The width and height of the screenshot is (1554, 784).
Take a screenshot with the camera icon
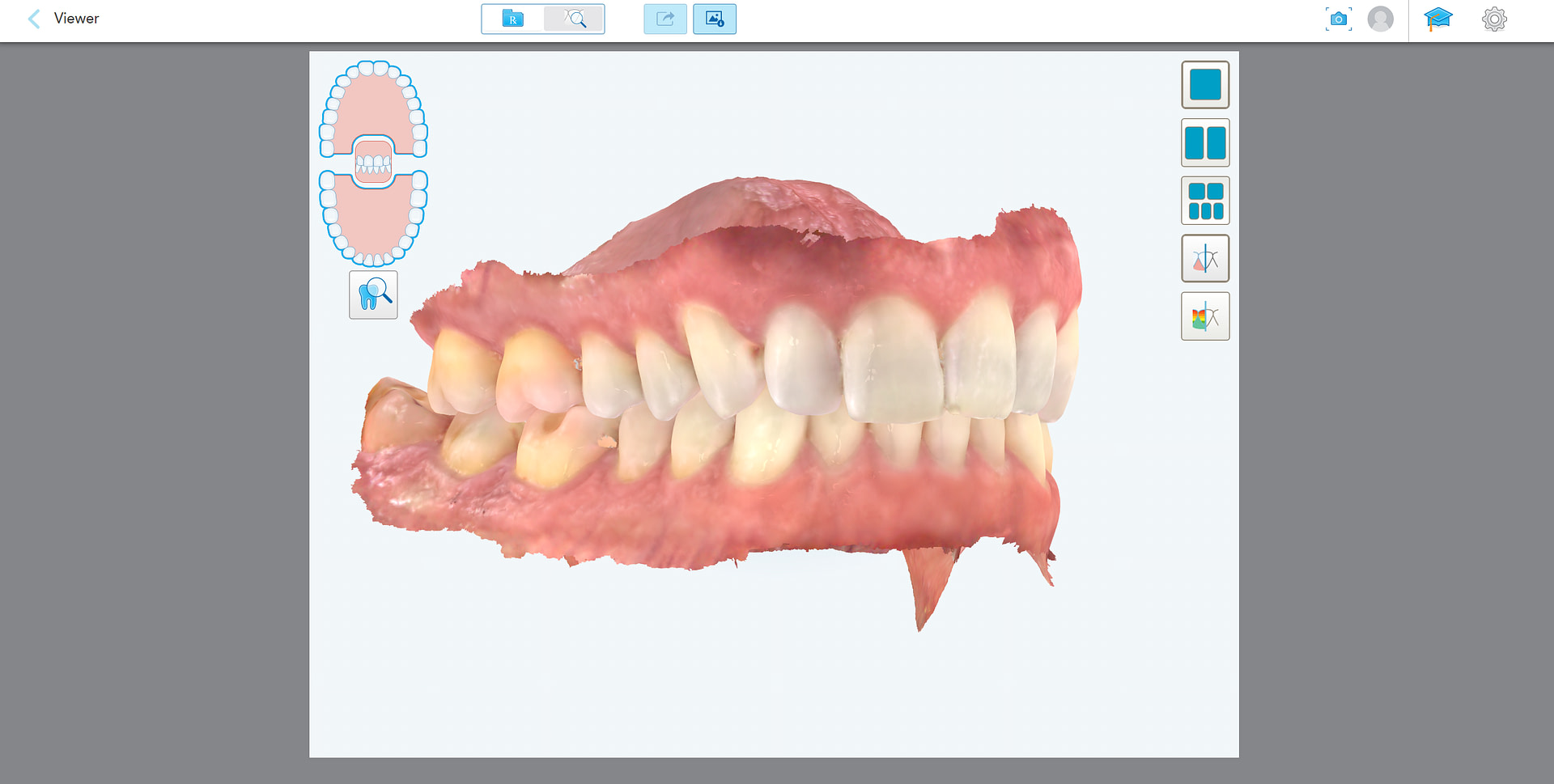[1339, 19]
